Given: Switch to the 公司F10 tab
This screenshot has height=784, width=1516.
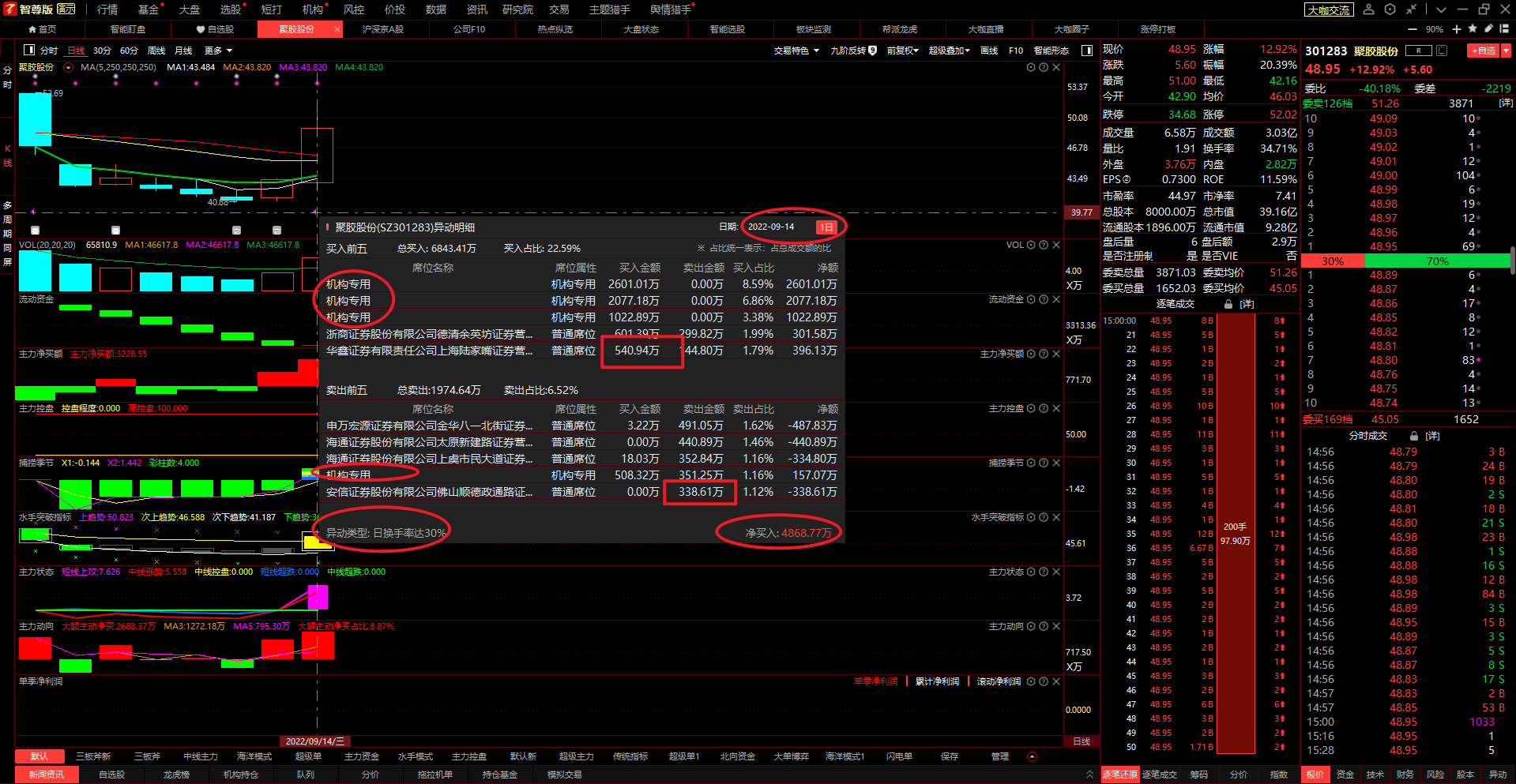Looking at the screenshot, I should (469, 29).
